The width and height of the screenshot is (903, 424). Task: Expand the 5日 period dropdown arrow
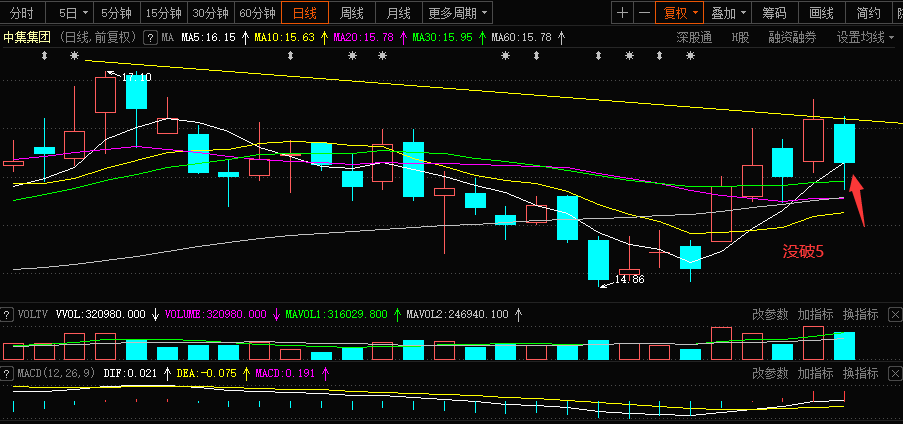84,13
